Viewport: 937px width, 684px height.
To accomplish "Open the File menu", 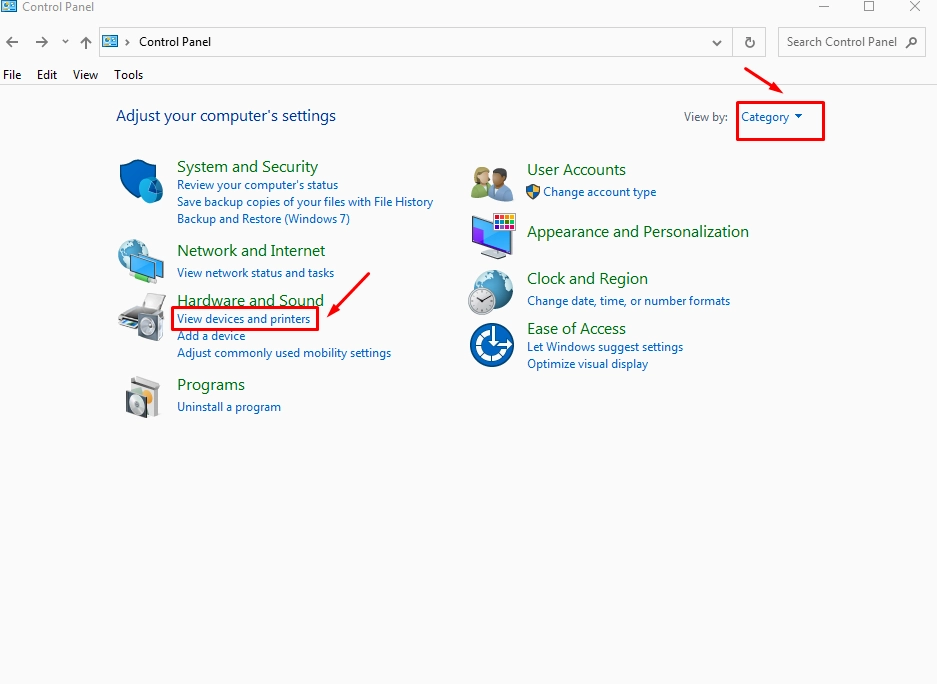I will [x=12, y=75].
